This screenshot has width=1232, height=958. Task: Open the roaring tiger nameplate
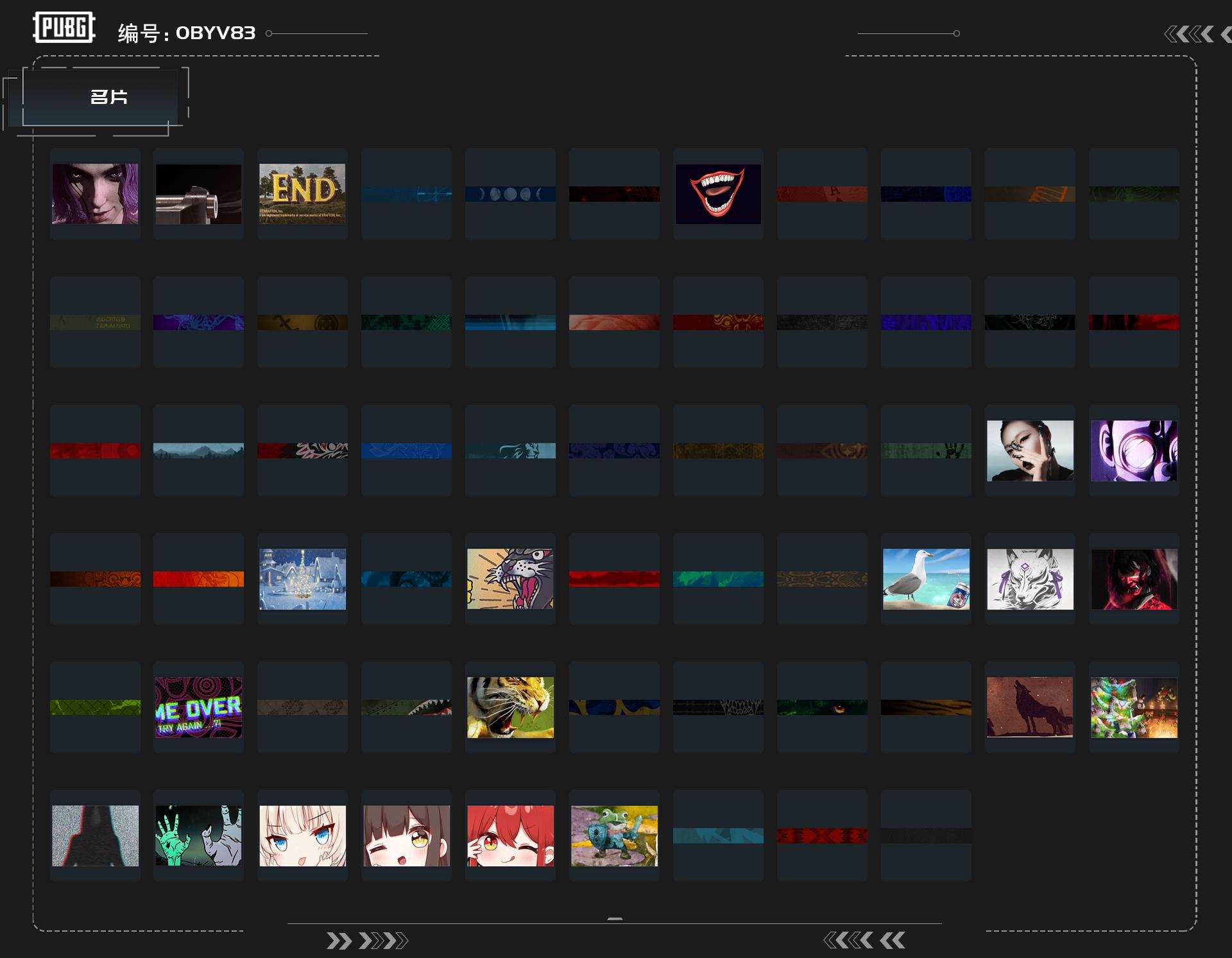pos(510,707)
